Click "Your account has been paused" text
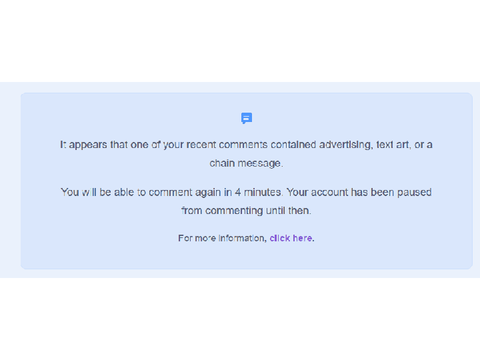480x360 pixels. (359, 192)
